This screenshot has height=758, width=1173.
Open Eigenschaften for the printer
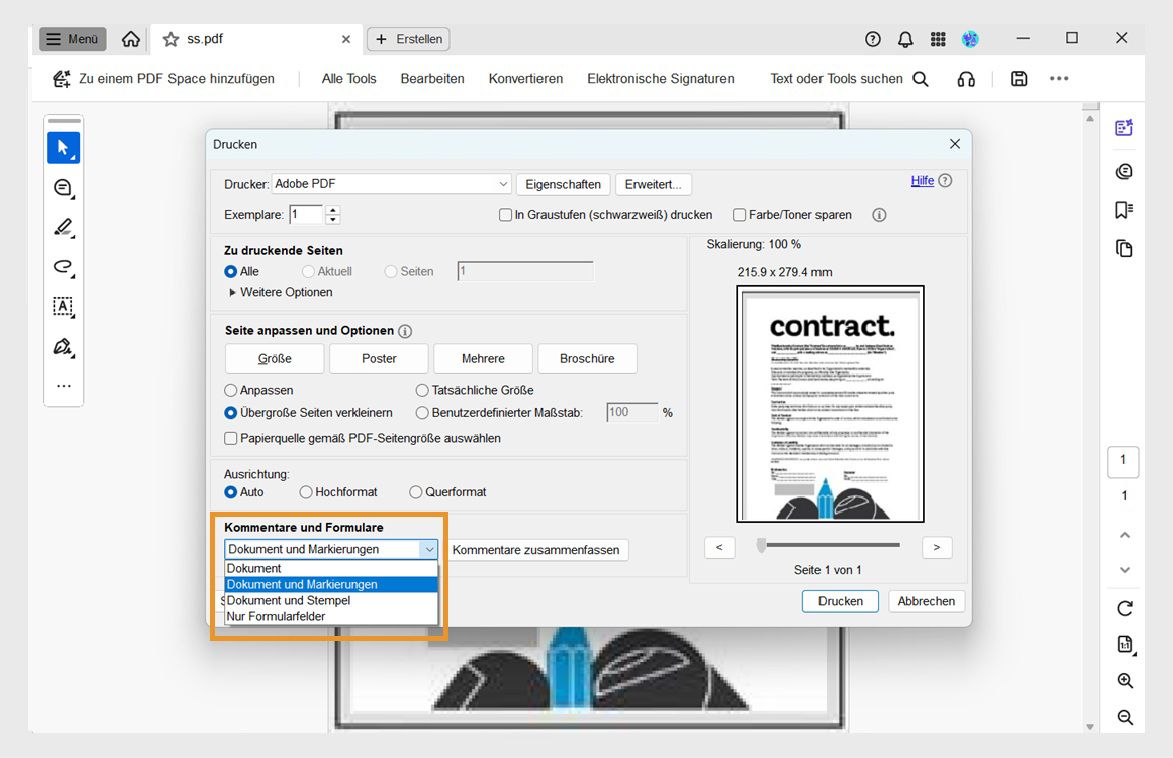(x=563, y=184)
